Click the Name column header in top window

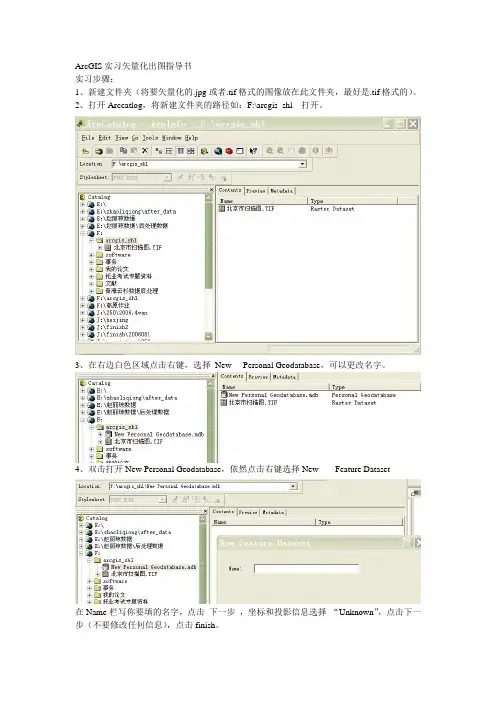(262, 201)
